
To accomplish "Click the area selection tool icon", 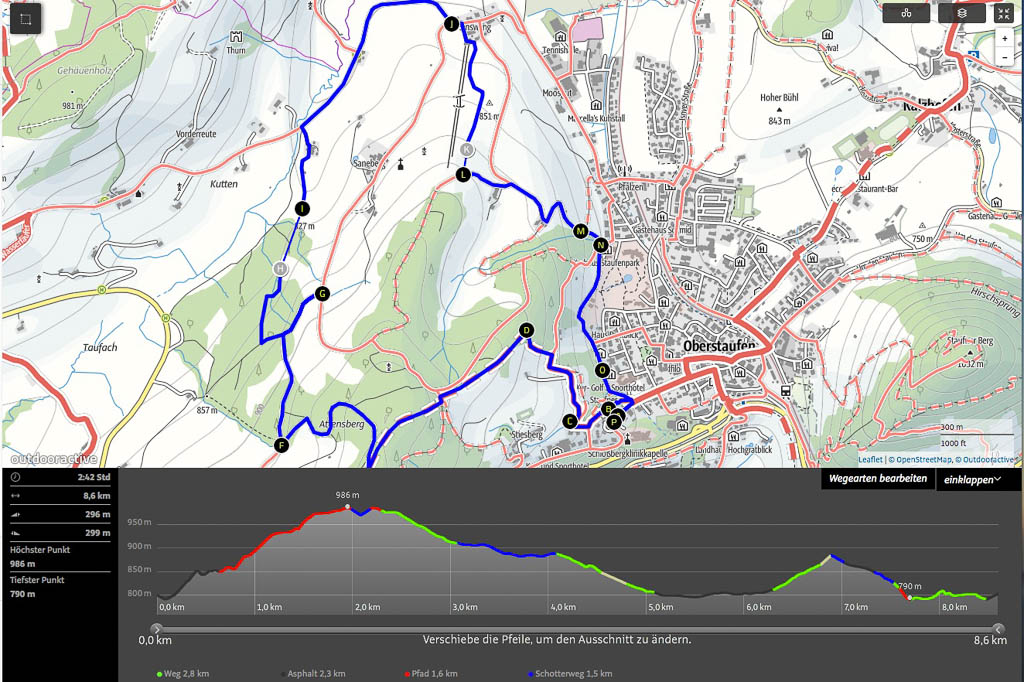I will click(x=25, y=21).
